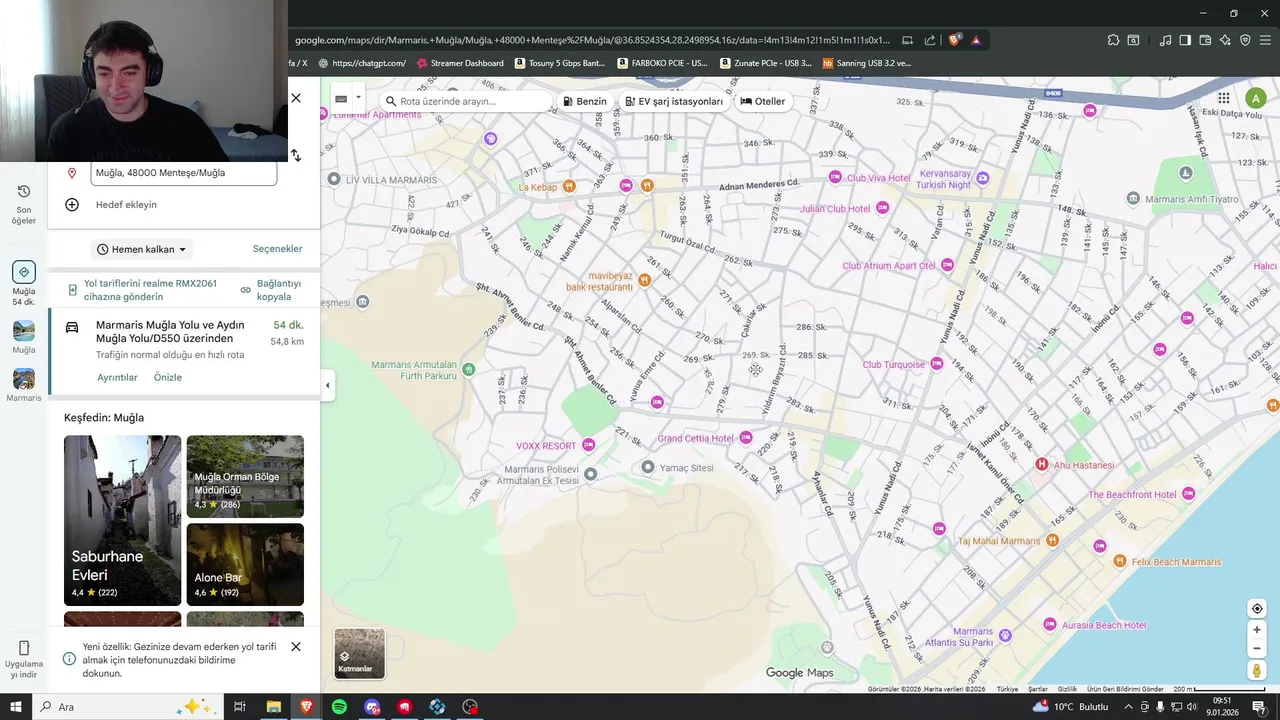Click the Club Viva Hotel marker

pyautogui.click(x=835, y=178)
